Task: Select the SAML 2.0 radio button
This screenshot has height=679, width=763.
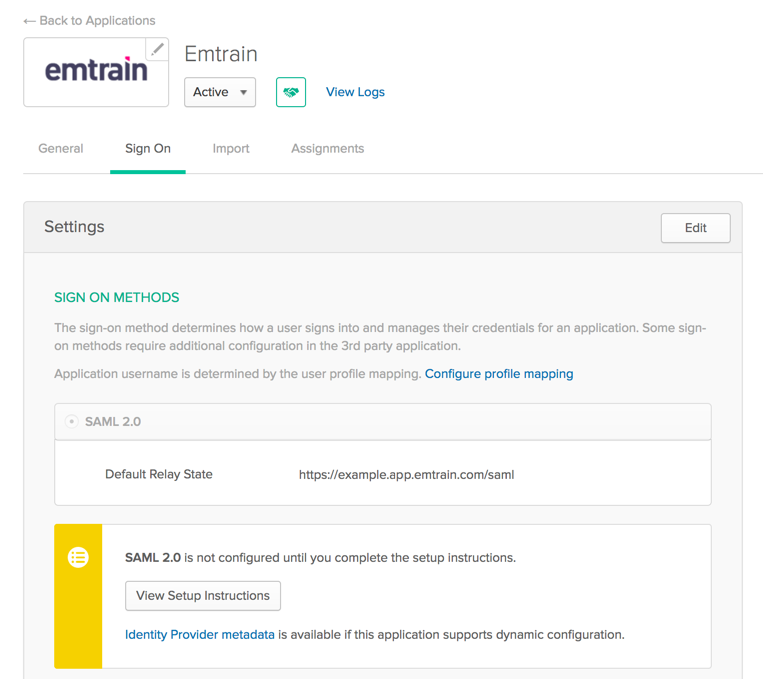Action: point(72,422)
